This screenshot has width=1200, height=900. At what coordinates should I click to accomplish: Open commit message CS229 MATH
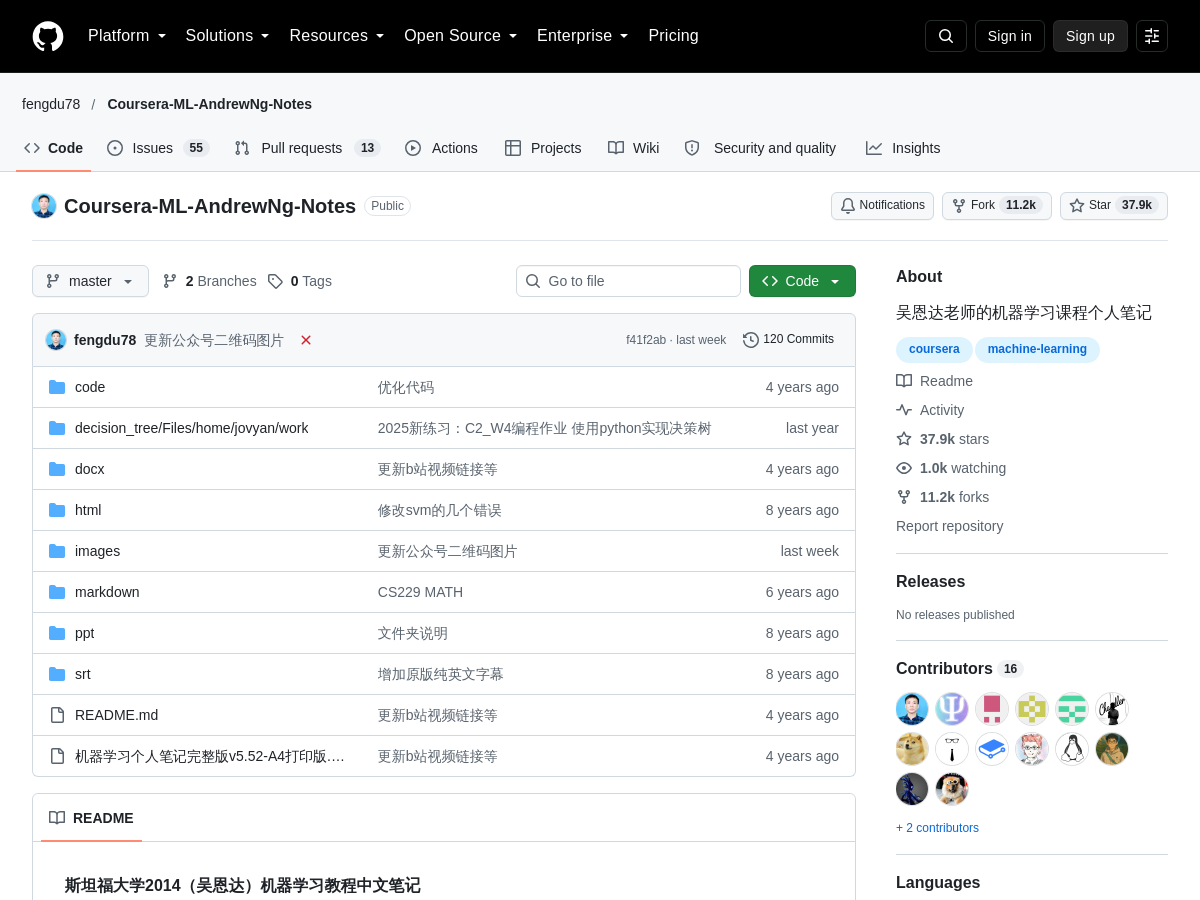click(420, 592)
